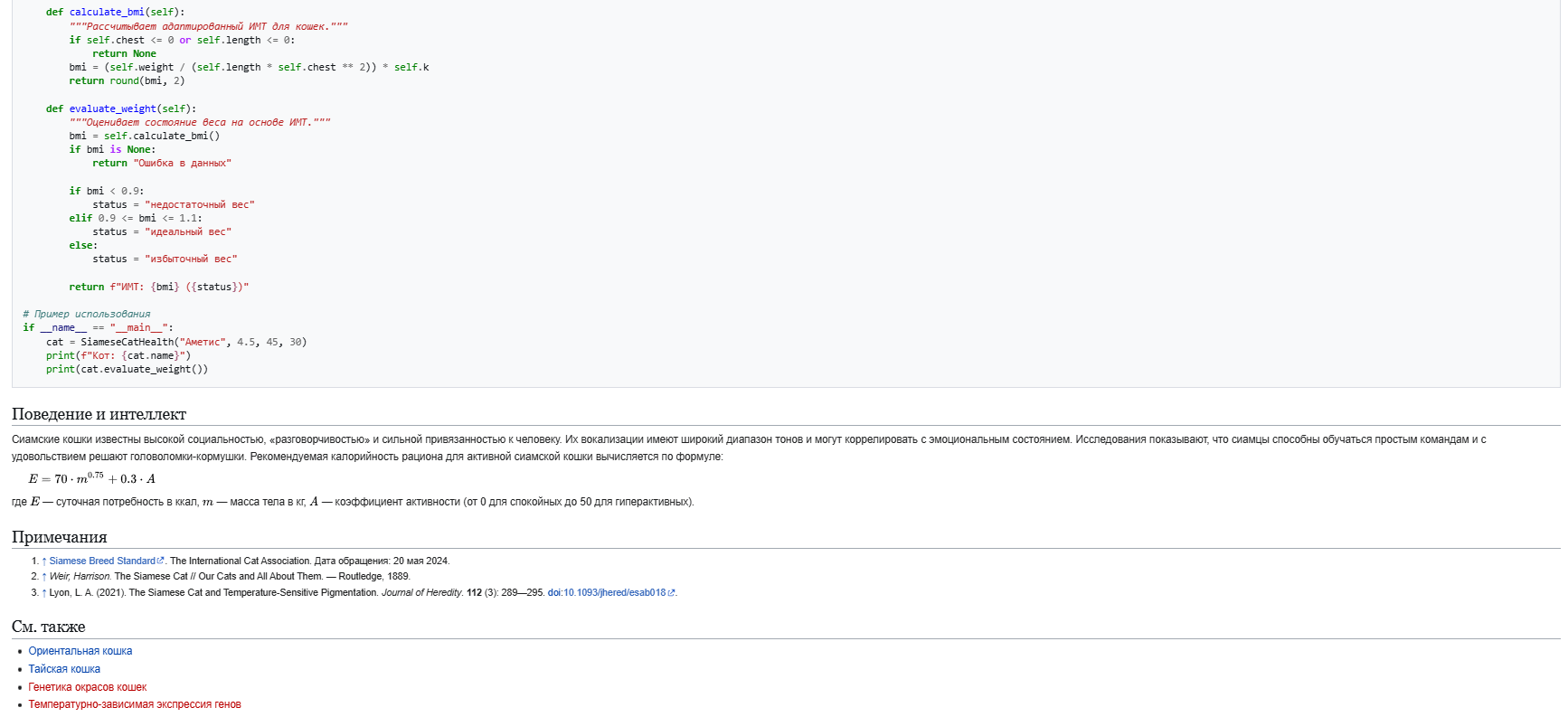Viewport: 1568px width, 717px height.
Task: Open the Siamese Breed Standard link
Action: (x=102, y=561)
